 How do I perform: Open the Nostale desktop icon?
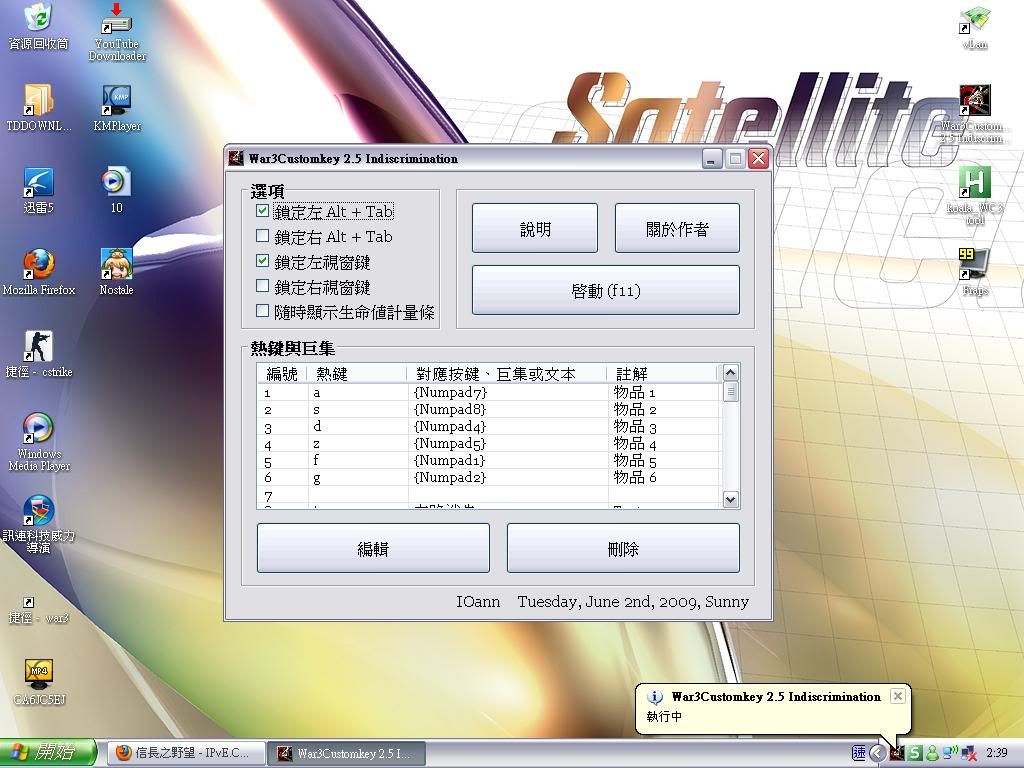pos(116,265)
